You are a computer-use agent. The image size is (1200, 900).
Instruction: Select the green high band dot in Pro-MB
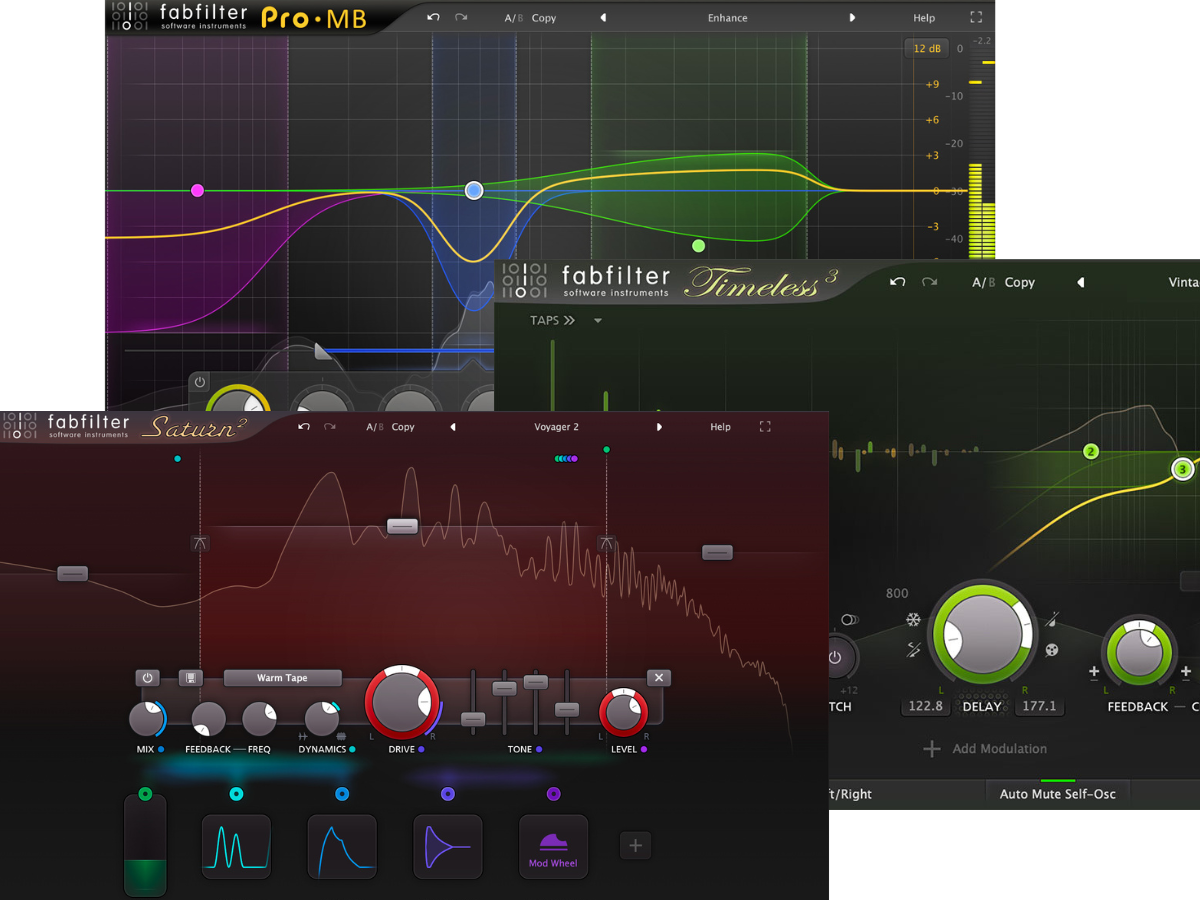[x=698, y=245]
